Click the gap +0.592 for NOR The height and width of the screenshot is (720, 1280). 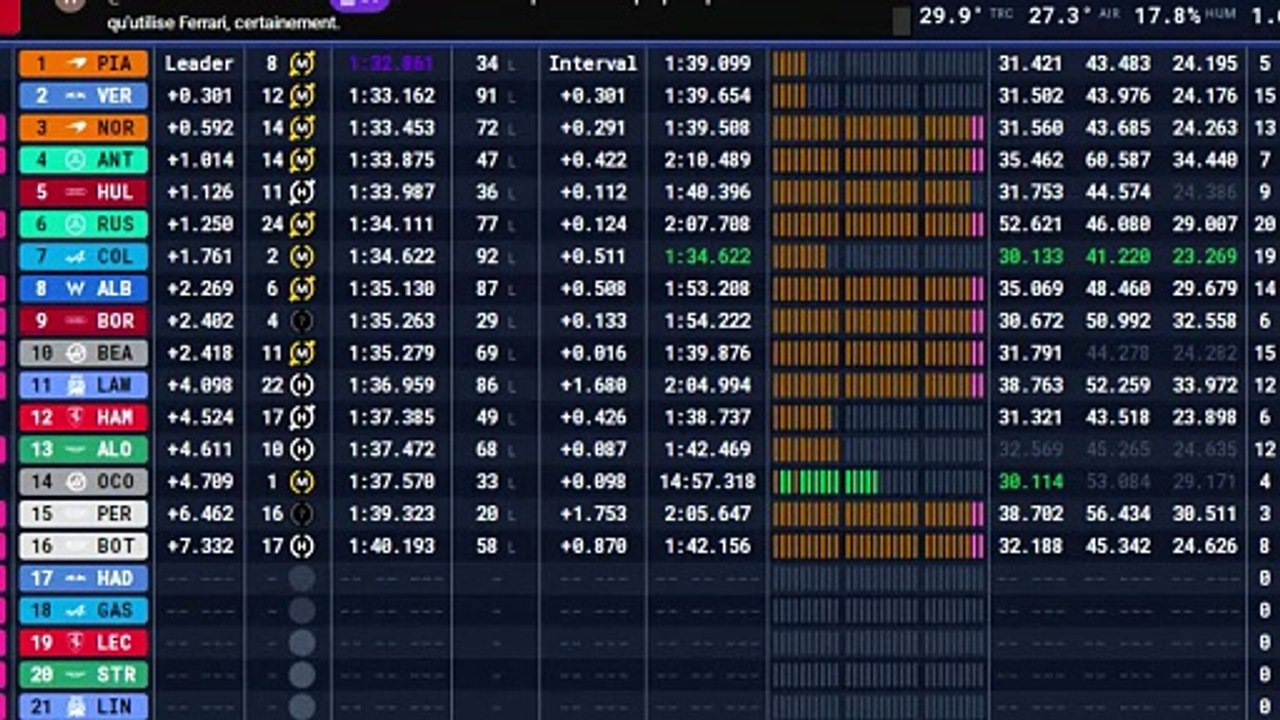[x=199, y=128]
